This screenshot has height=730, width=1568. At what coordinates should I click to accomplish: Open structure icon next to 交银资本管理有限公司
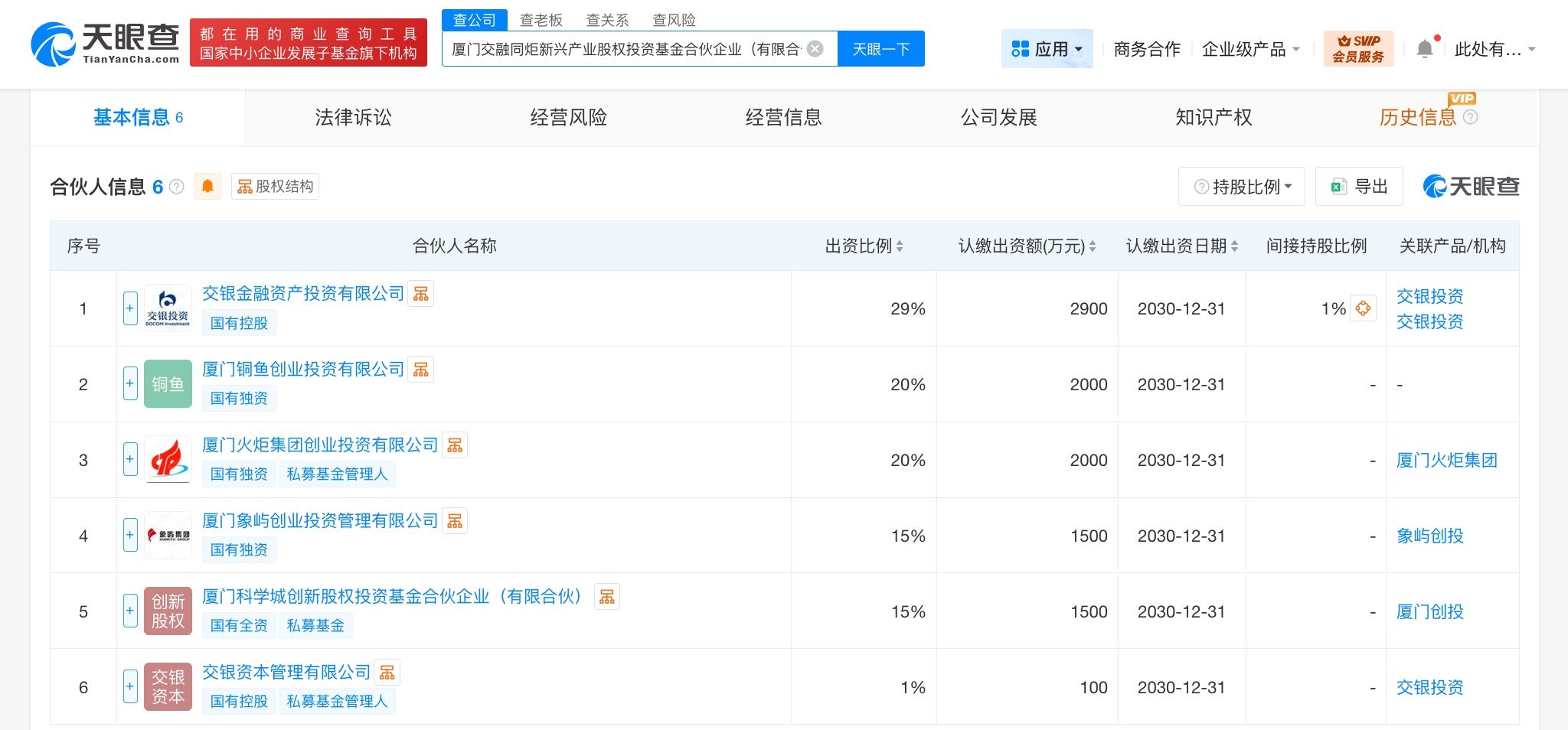[x=387, y=673]
